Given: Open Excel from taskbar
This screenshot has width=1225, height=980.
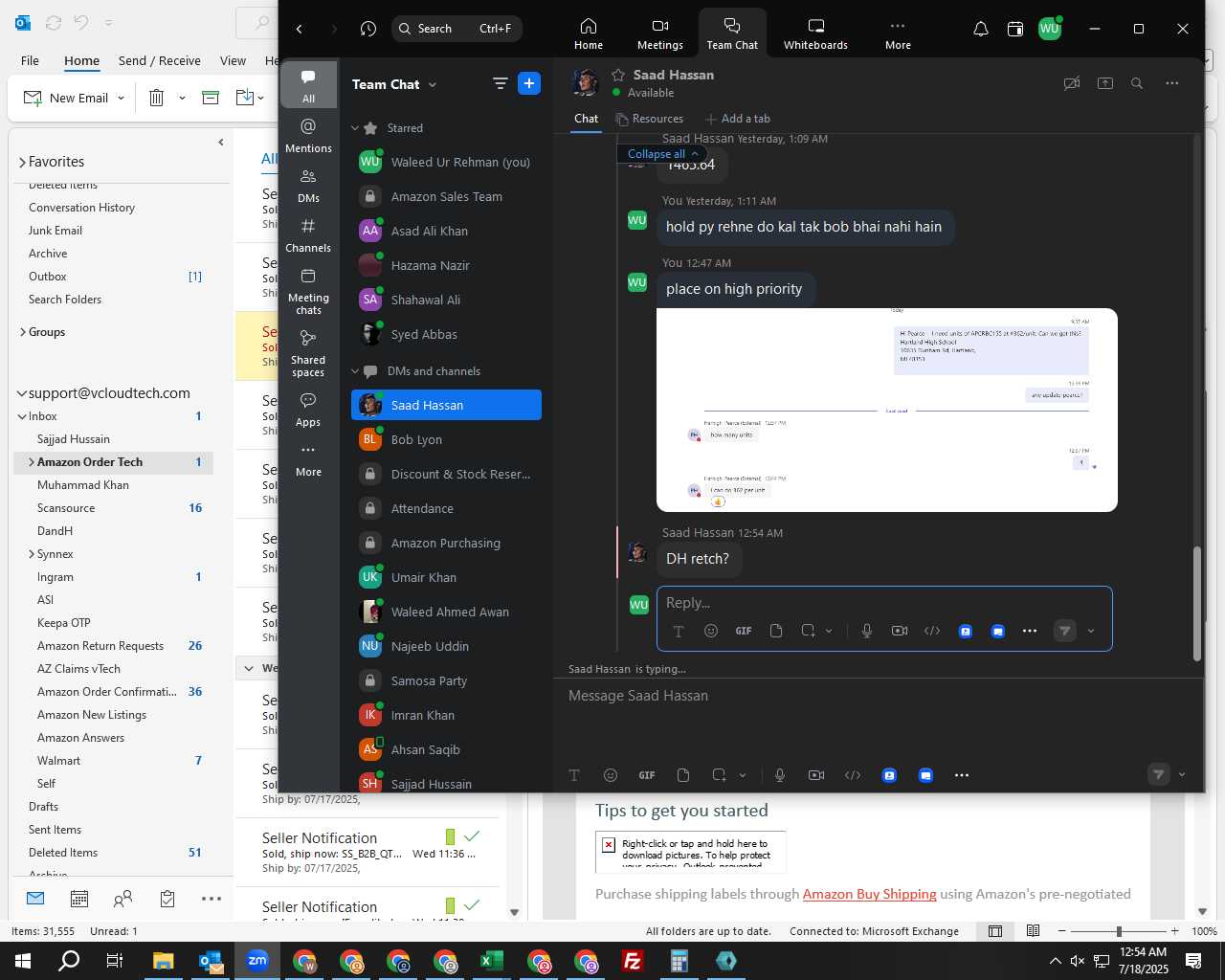Looking at the screenshot, I should coord(492,961).
